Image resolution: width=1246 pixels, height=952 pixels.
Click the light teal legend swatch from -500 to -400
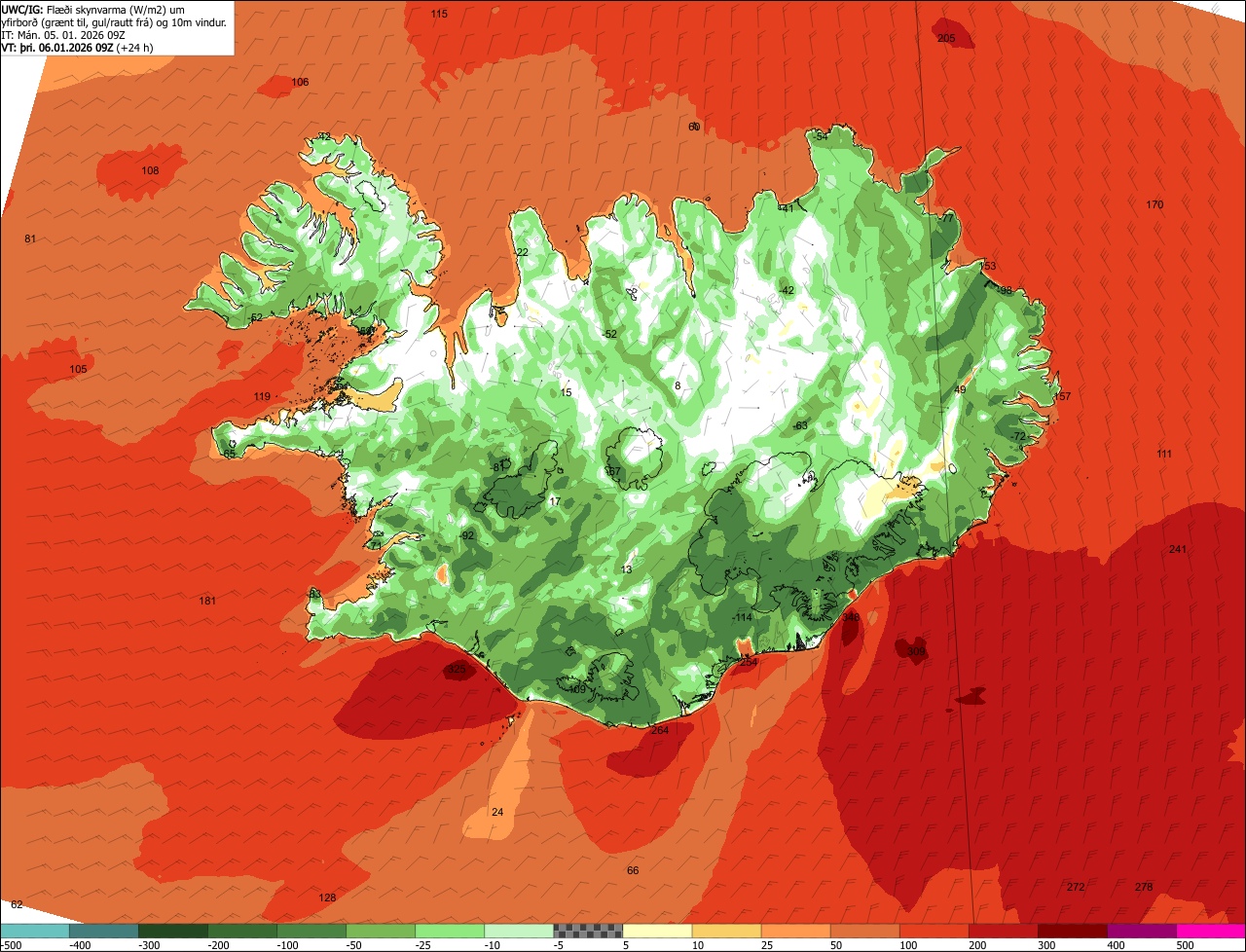tap(34, 931)
